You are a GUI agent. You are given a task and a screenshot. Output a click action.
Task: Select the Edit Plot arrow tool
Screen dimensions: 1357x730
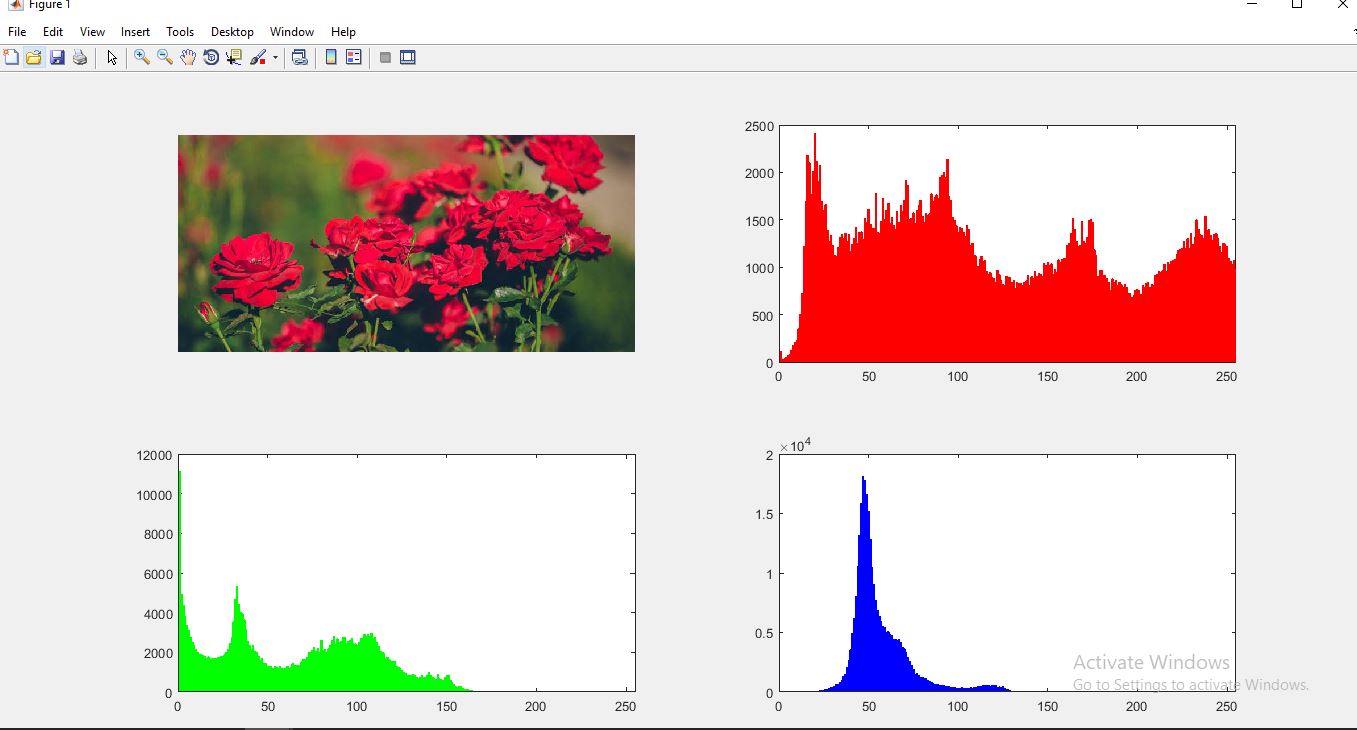112,57
